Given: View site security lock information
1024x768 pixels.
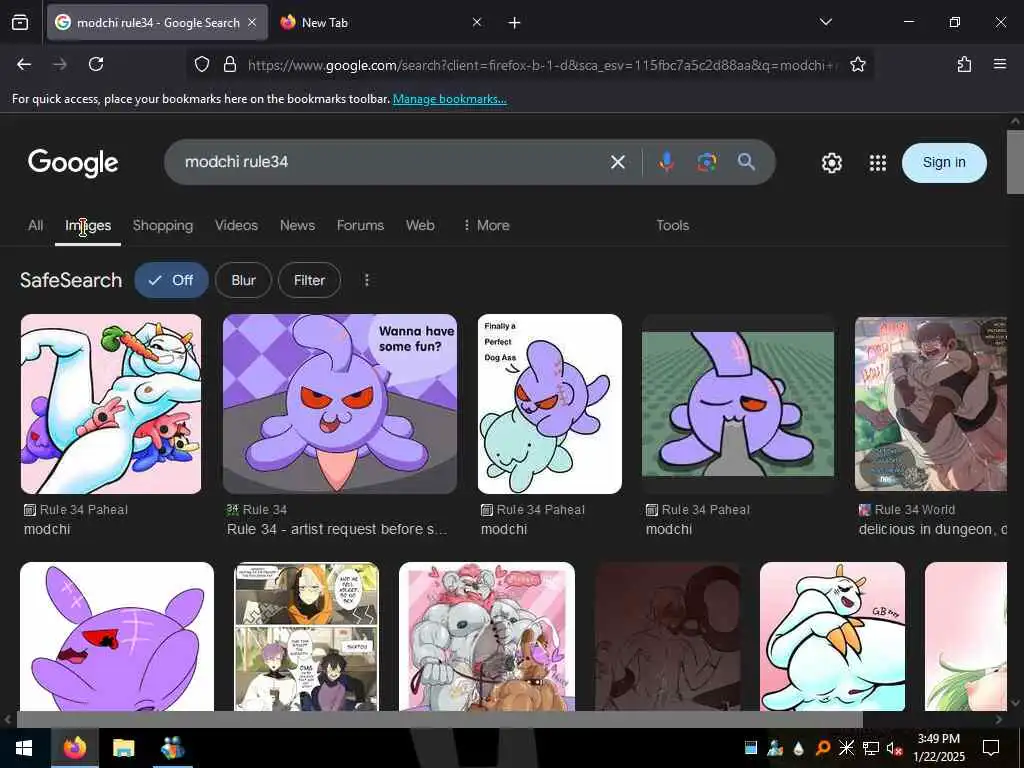Looking at the screenshot, I should click(x=230, y=64).
